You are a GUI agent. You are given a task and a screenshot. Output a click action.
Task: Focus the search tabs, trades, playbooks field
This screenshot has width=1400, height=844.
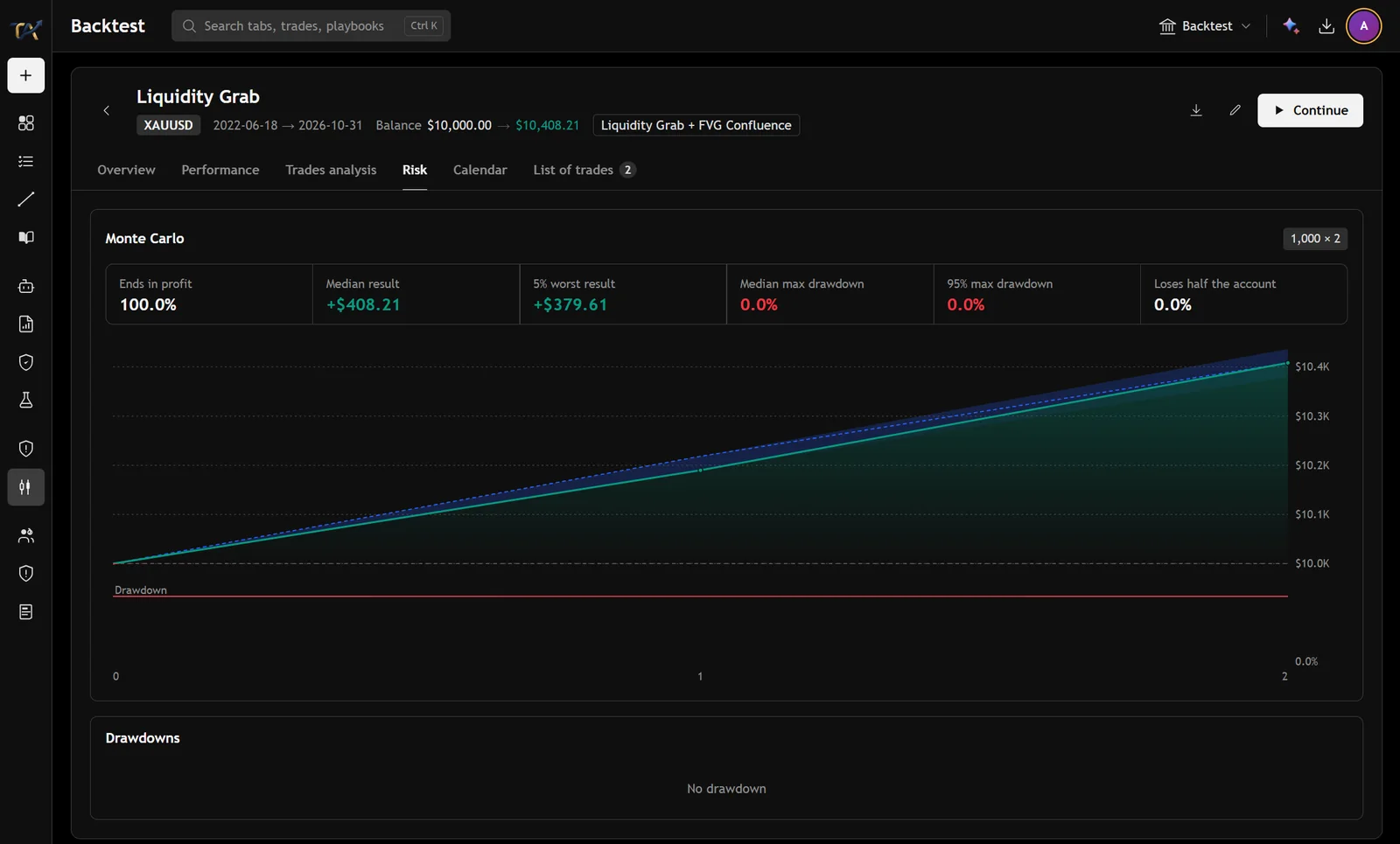tap(311, 26)
